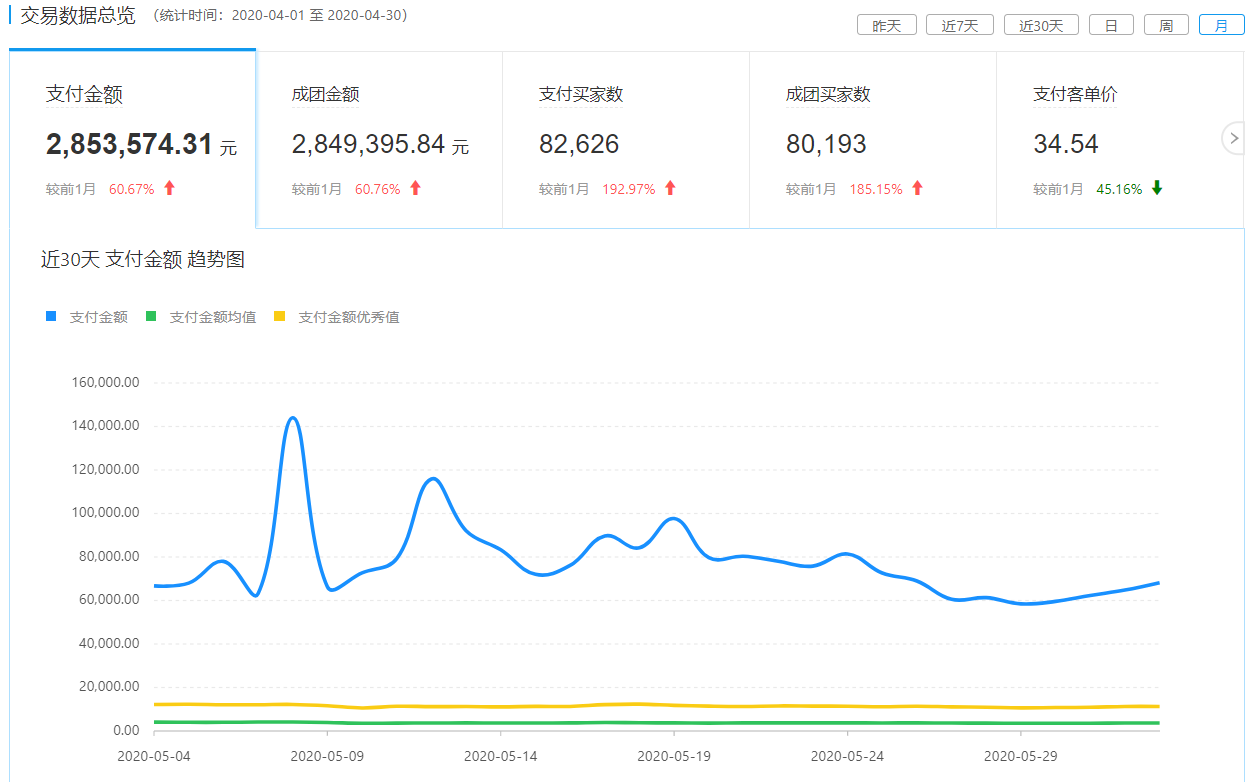Toggle 支付金额均值 green legend series
The image size is (1257, 782).
pos(201,317)
